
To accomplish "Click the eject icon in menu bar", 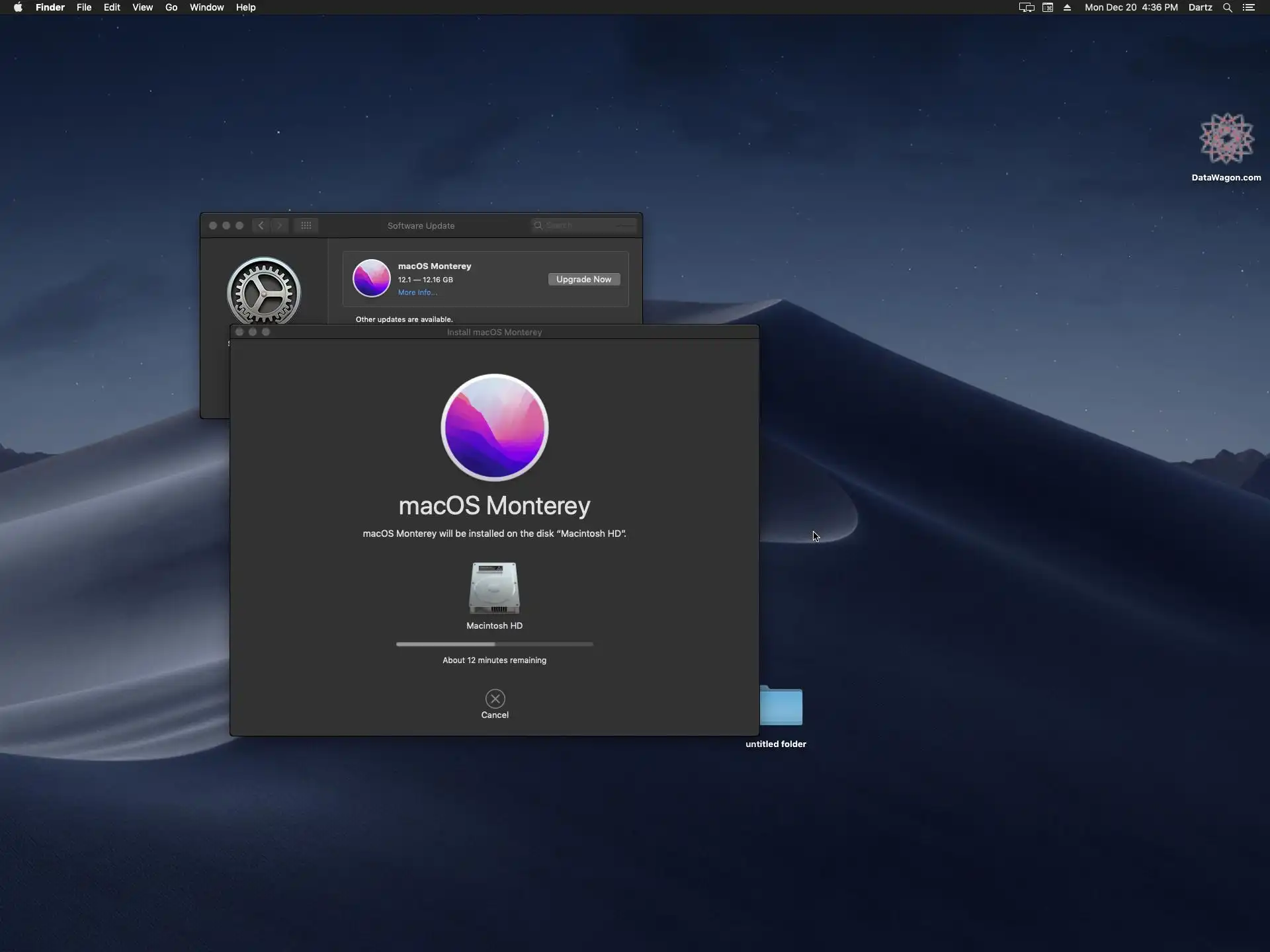I will tap(1067, 7).
